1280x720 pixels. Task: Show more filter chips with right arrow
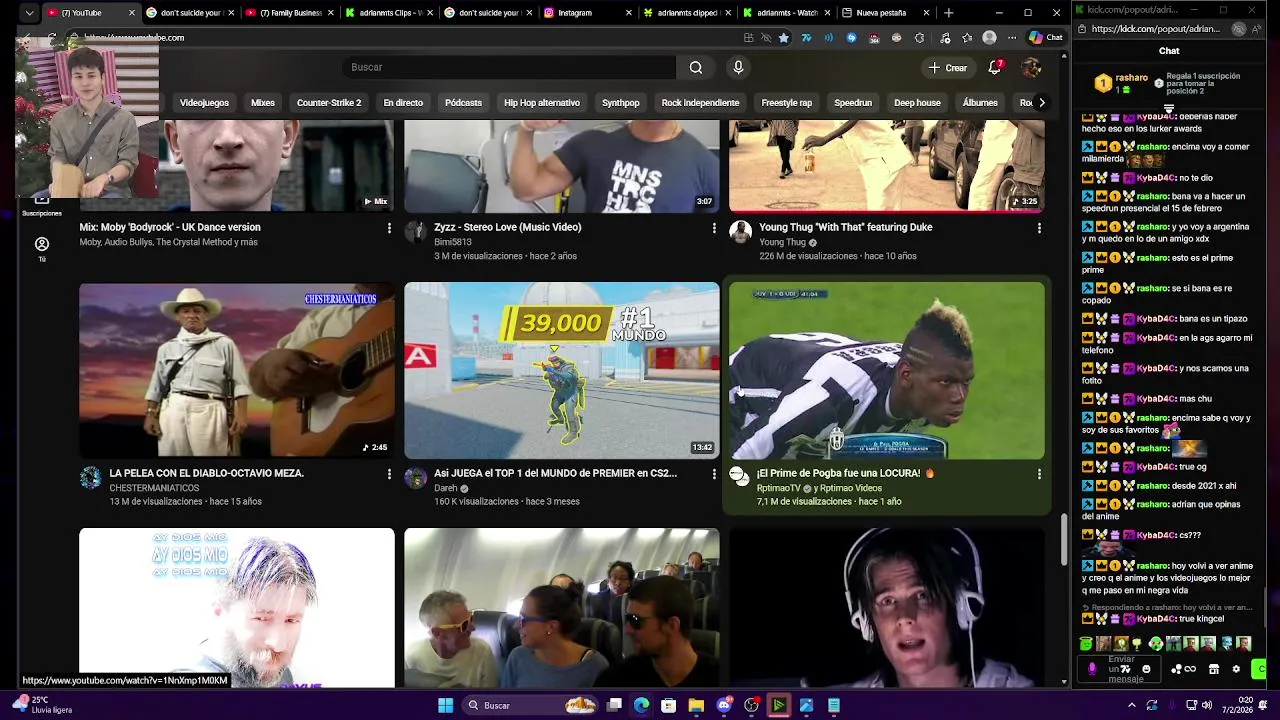point(1041,103)
